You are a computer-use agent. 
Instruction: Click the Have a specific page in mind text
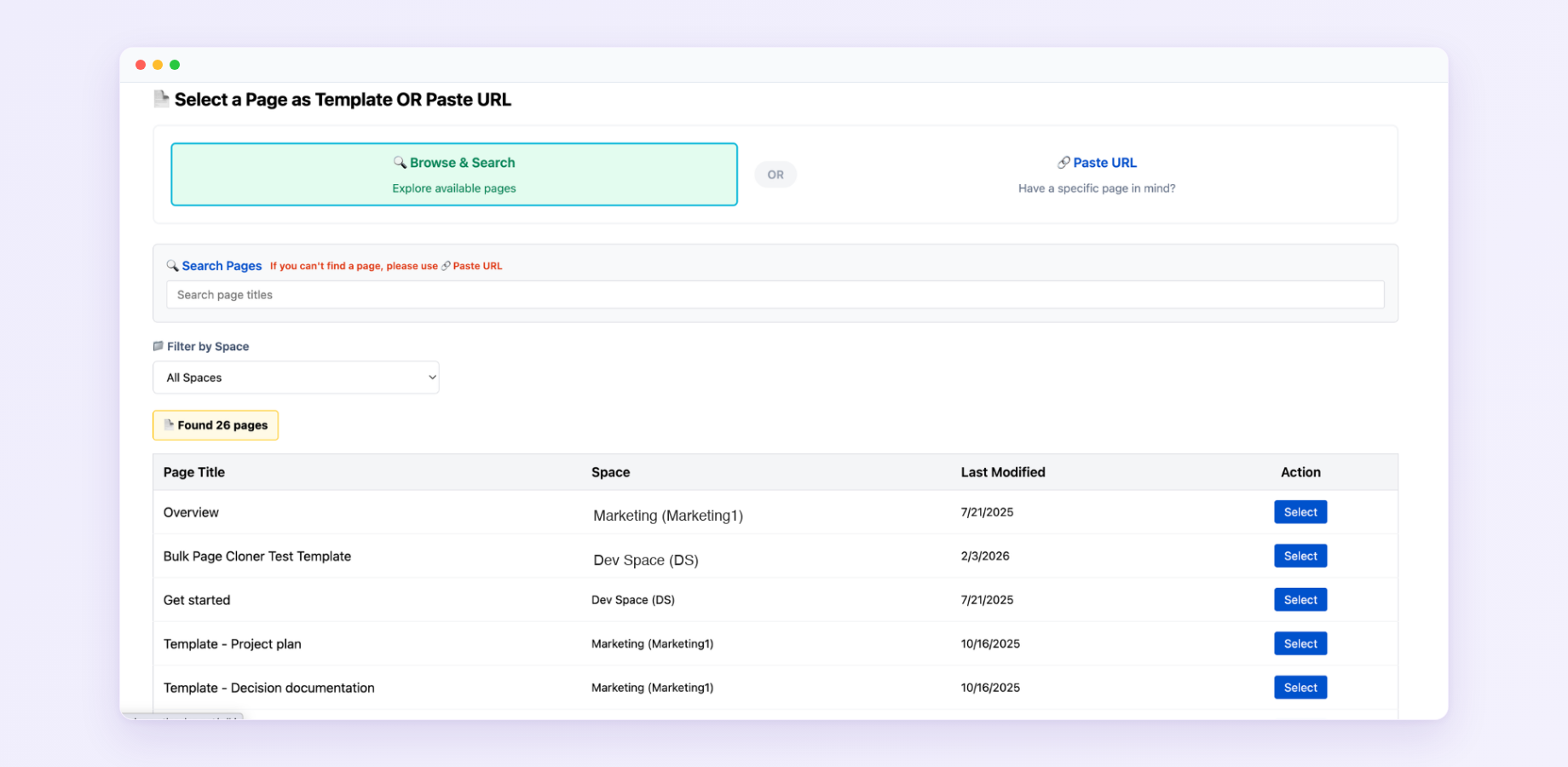click(1097, 188)
